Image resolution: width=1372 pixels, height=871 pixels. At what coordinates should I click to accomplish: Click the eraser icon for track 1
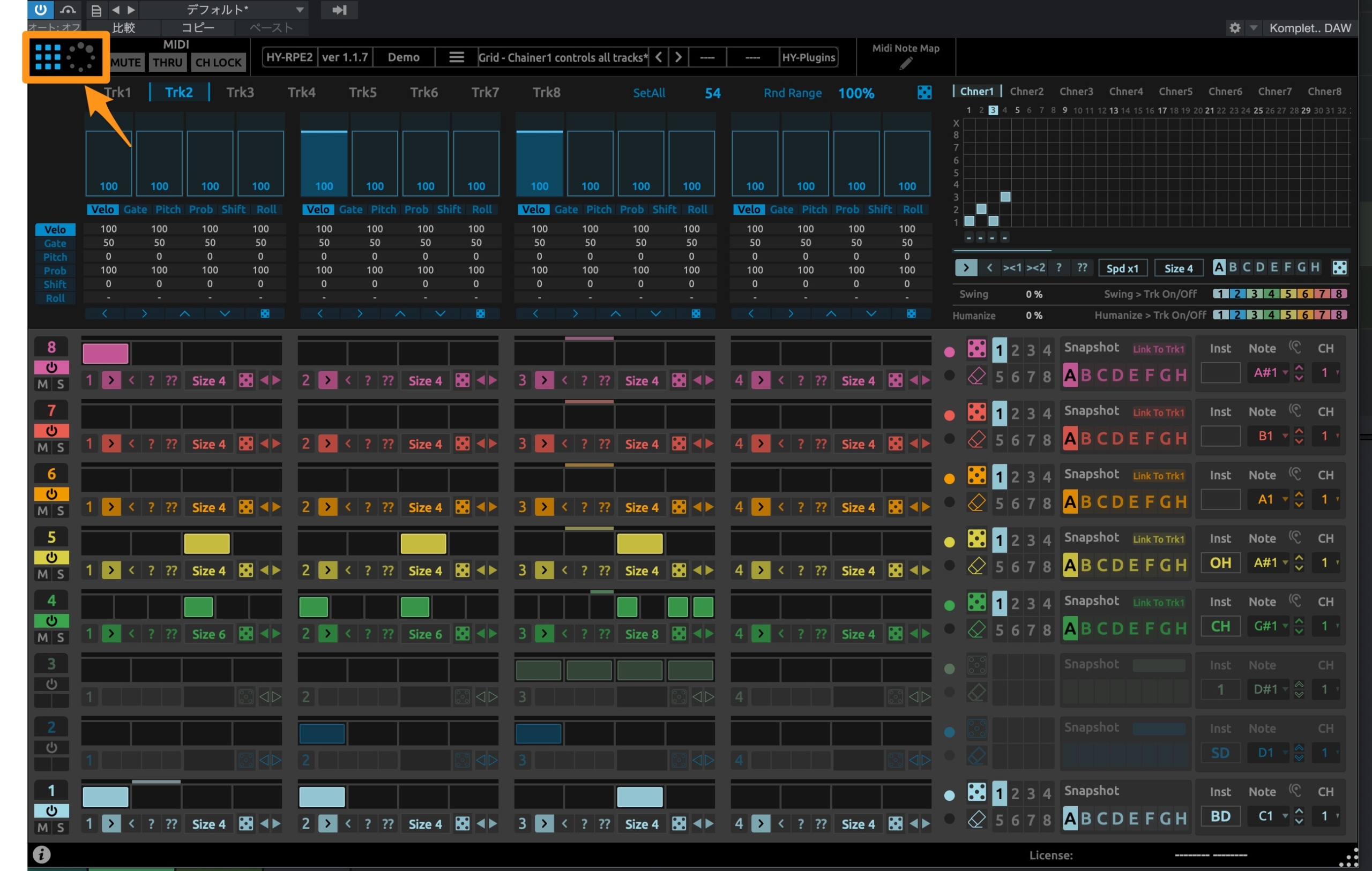point(976,819)
